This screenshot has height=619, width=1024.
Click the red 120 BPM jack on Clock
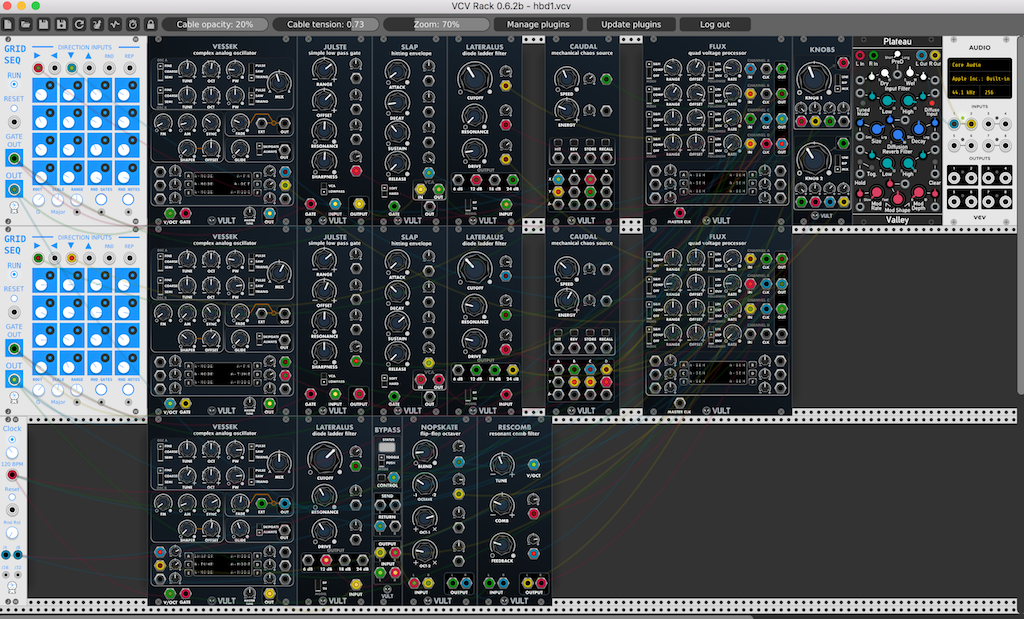point(12,475)
